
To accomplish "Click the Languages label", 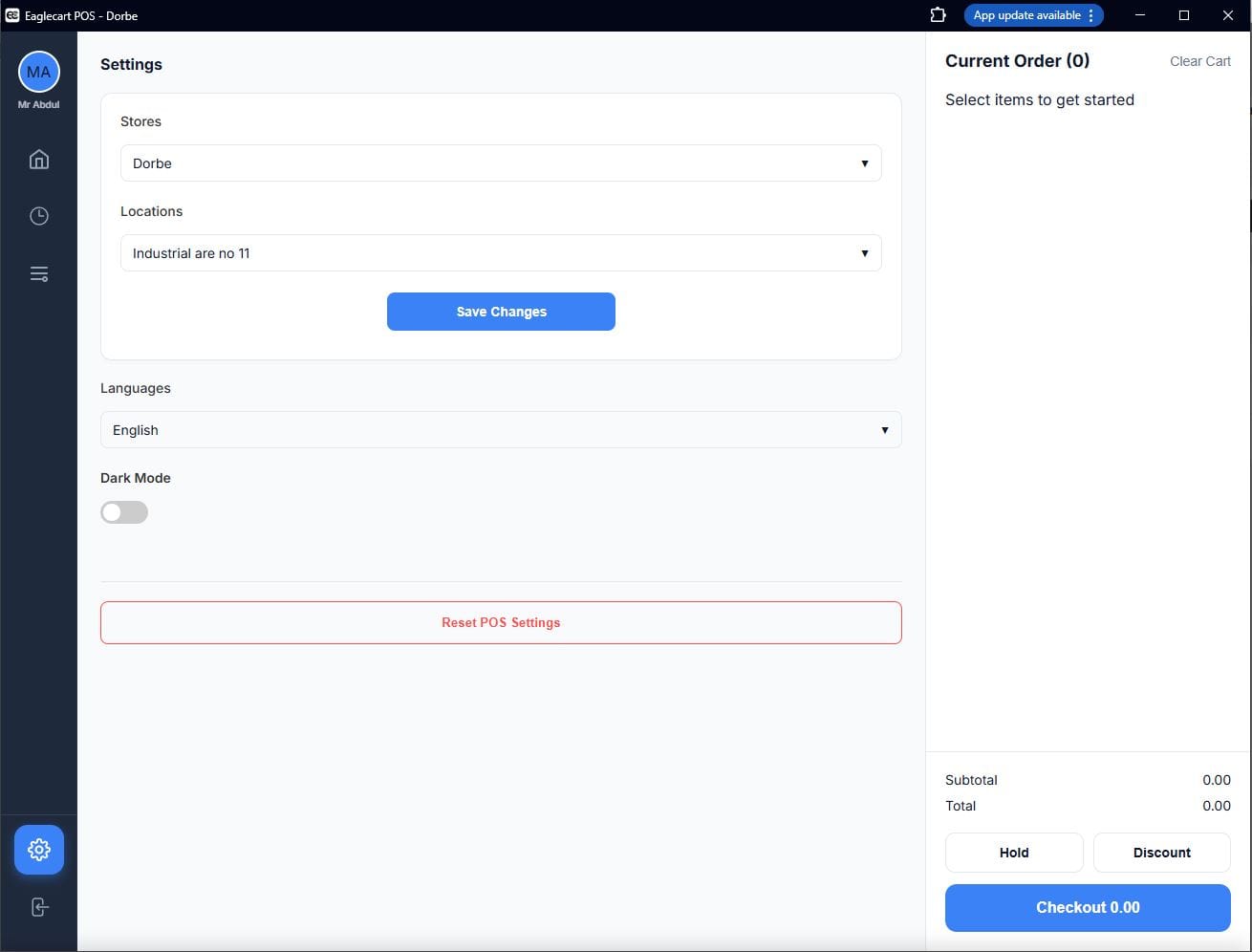I will (136, 388).
